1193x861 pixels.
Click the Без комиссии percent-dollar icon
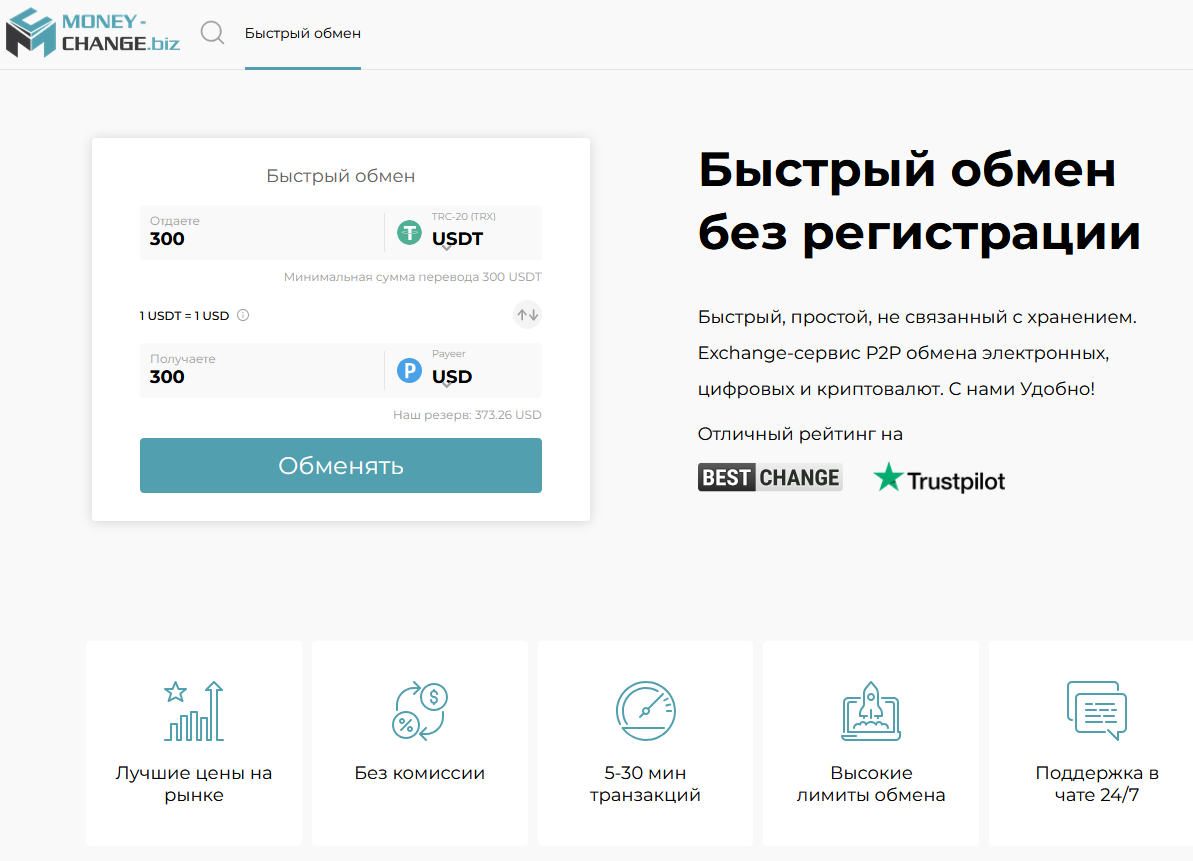pyautogui.click(x=420, y=711)
